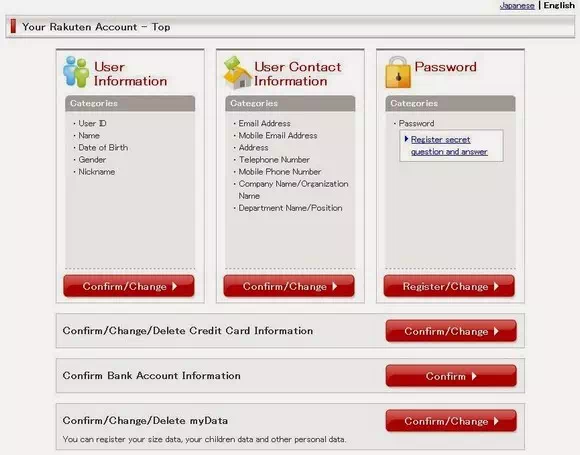Click the arrow bullet beside Register secret question

[407, 139]
